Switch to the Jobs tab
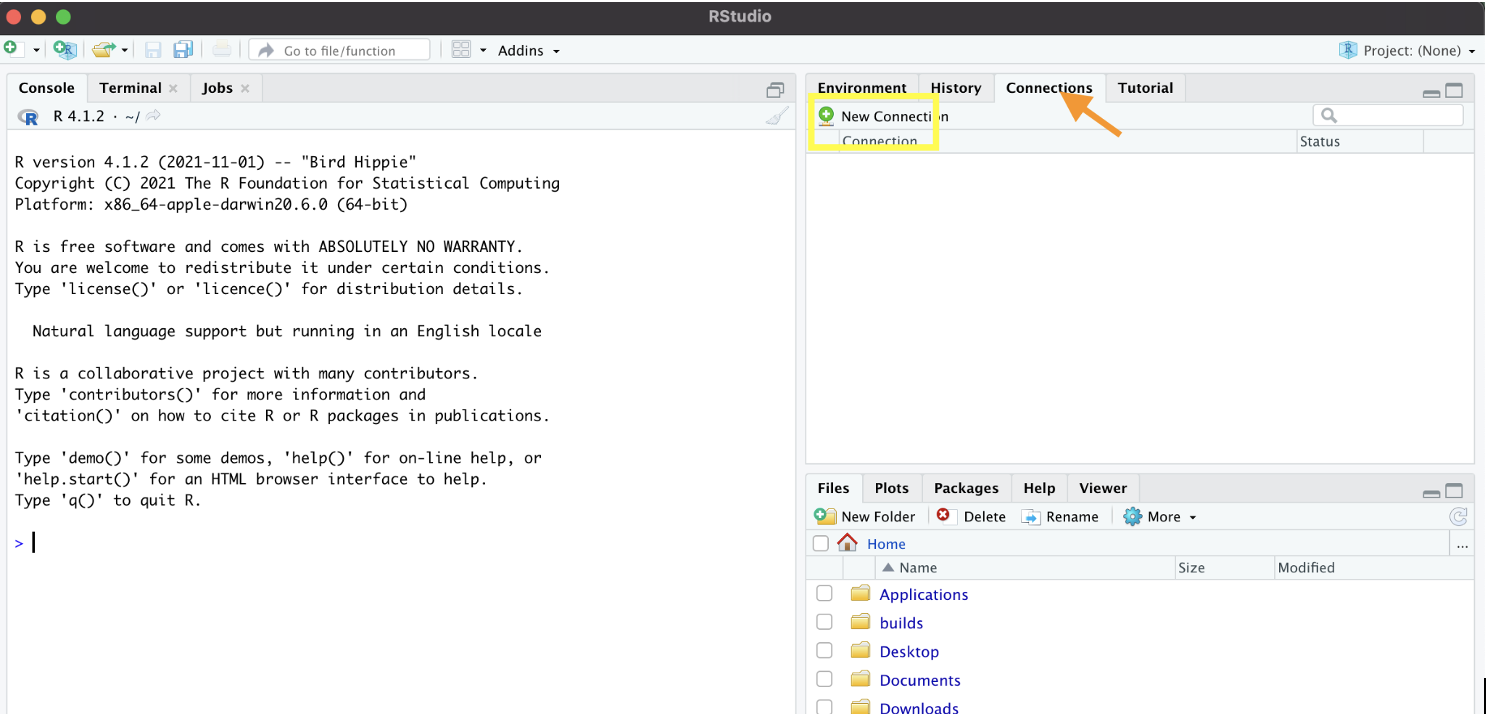Screen dimensions: 1488x720 point(217,88)
